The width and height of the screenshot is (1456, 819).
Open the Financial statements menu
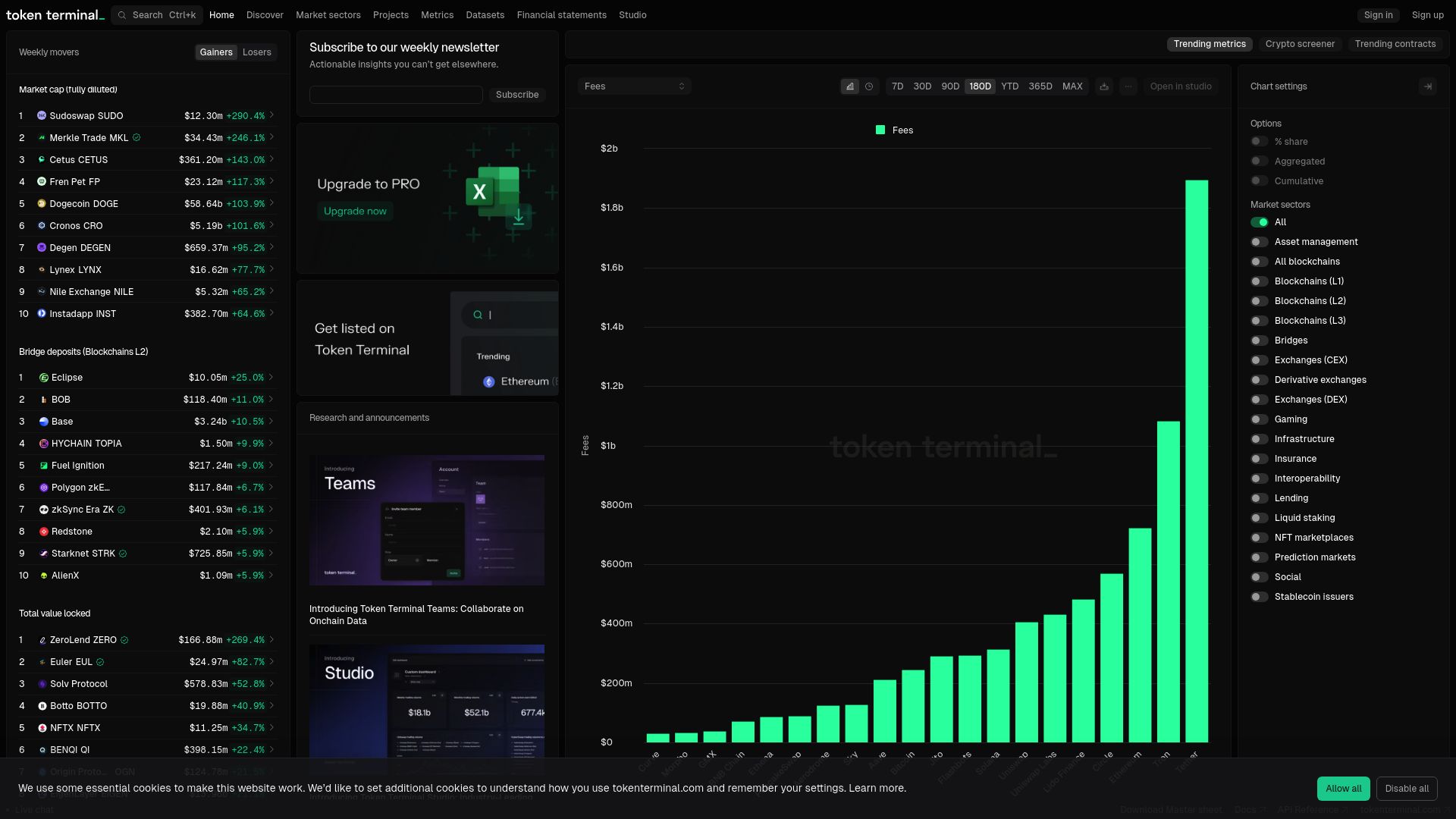click(x=562, y=15)
